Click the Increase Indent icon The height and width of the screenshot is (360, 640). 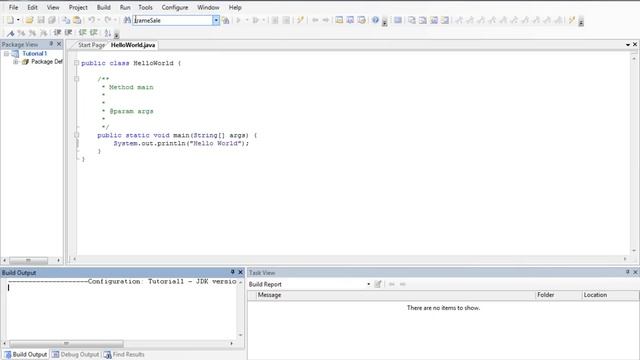68,33
